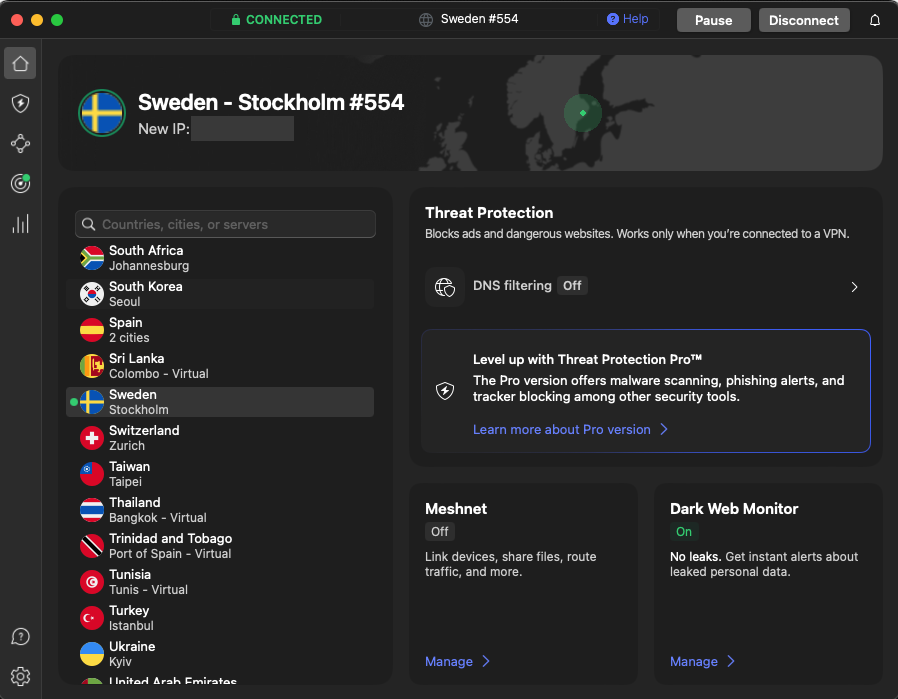Image resolution: width=898 pixels, height=699 pixels.
Task: Expand the DNS filtering row chevron
Action: (x=854, y=287)
